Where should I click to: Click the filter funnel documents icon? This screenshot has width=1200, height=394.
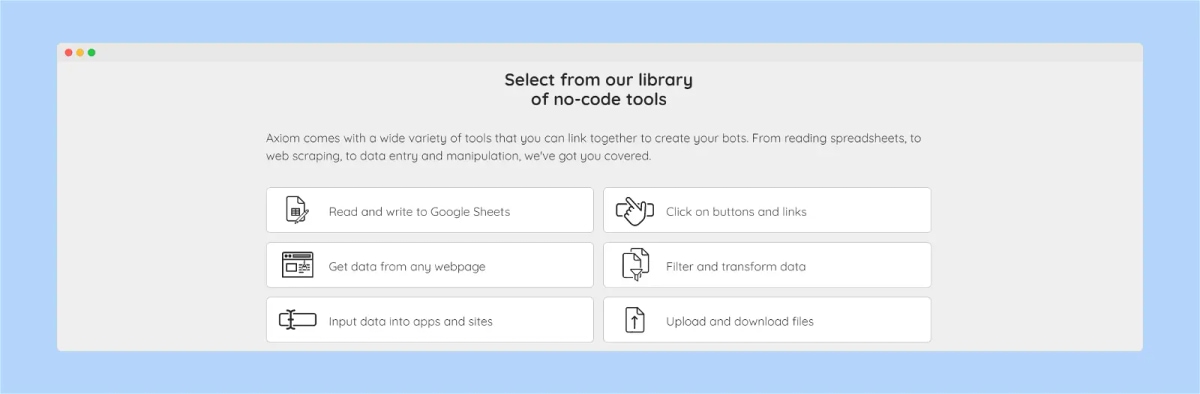[x=636, y=265]
